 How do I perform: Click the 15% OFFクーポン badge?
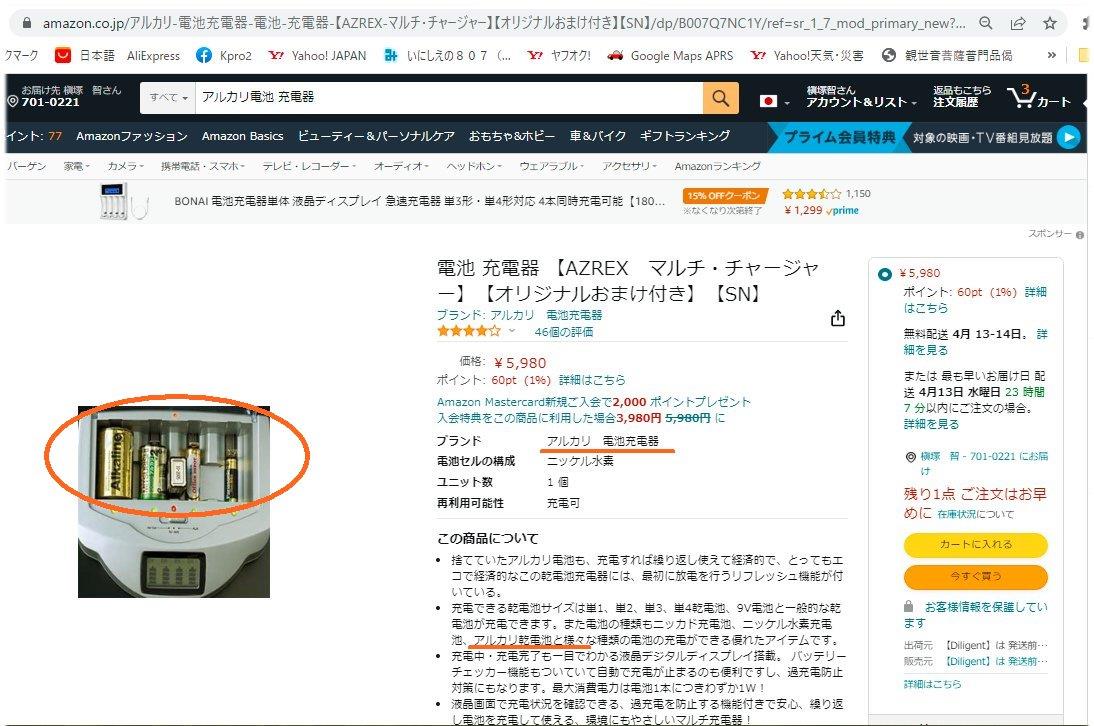point(726,196)
